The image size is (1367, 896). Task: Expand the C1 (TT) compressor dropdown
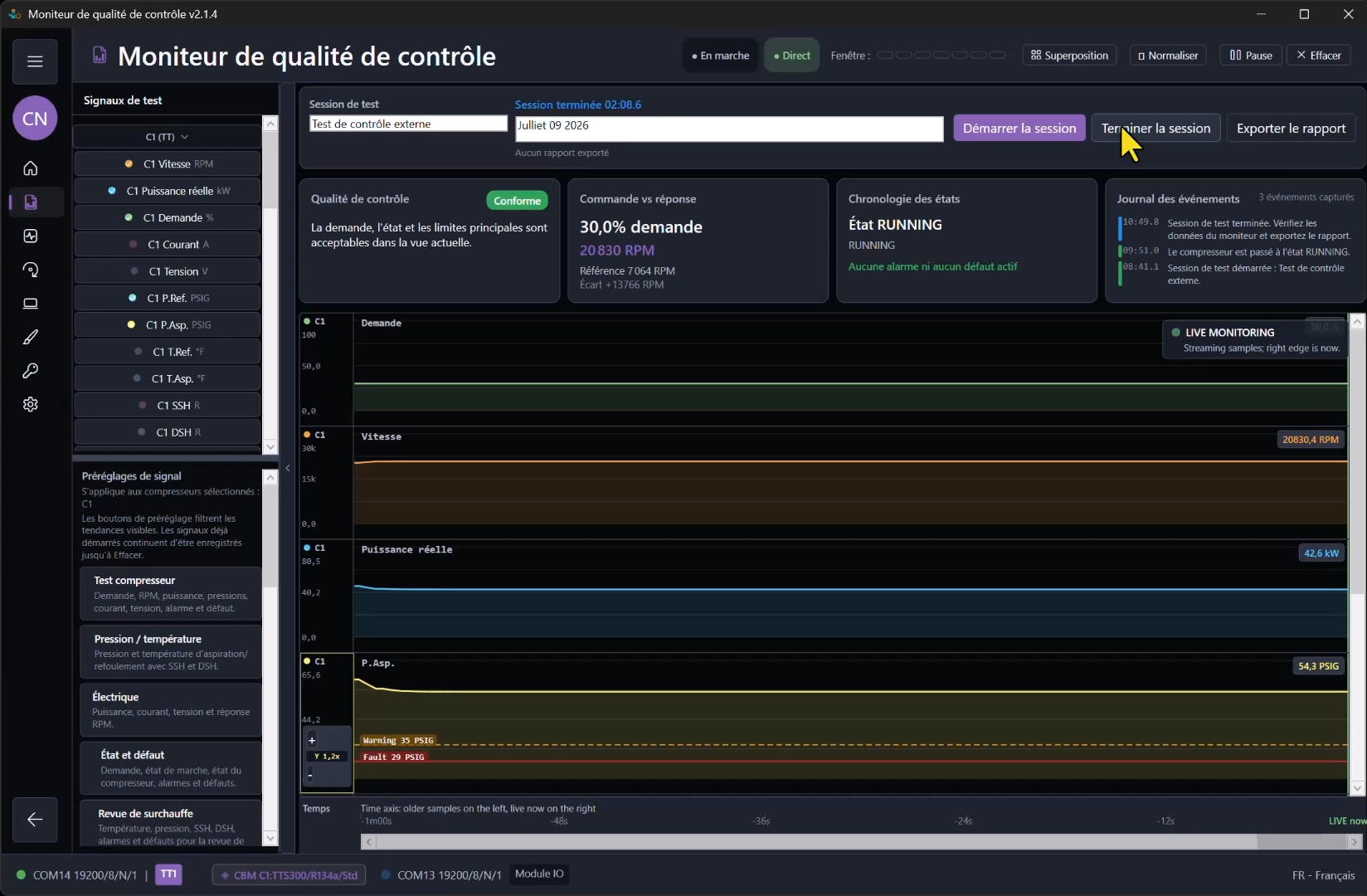168,137
